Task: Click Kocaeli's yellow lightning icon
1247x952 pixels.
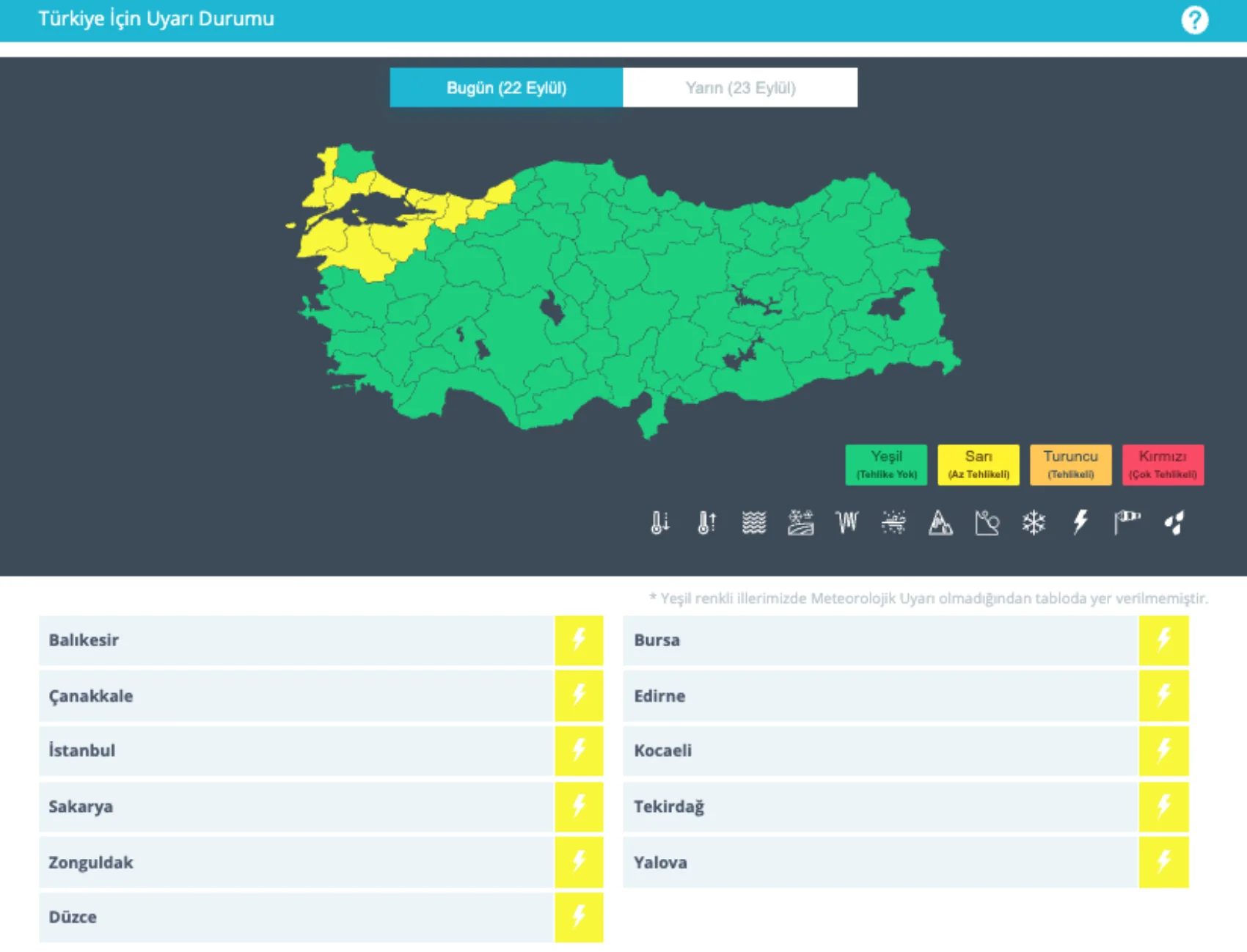Action: point(1163,750)
